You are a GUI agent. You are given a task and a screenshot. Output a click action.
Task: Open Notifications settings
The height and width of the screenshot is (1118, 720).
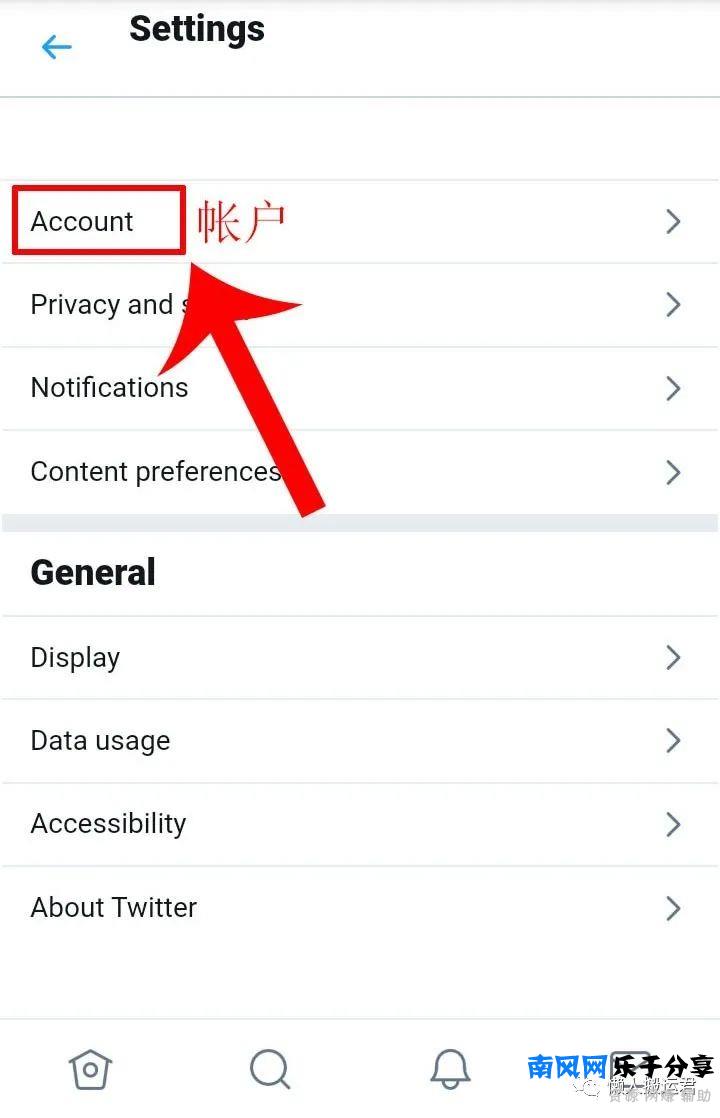point(360,389)
